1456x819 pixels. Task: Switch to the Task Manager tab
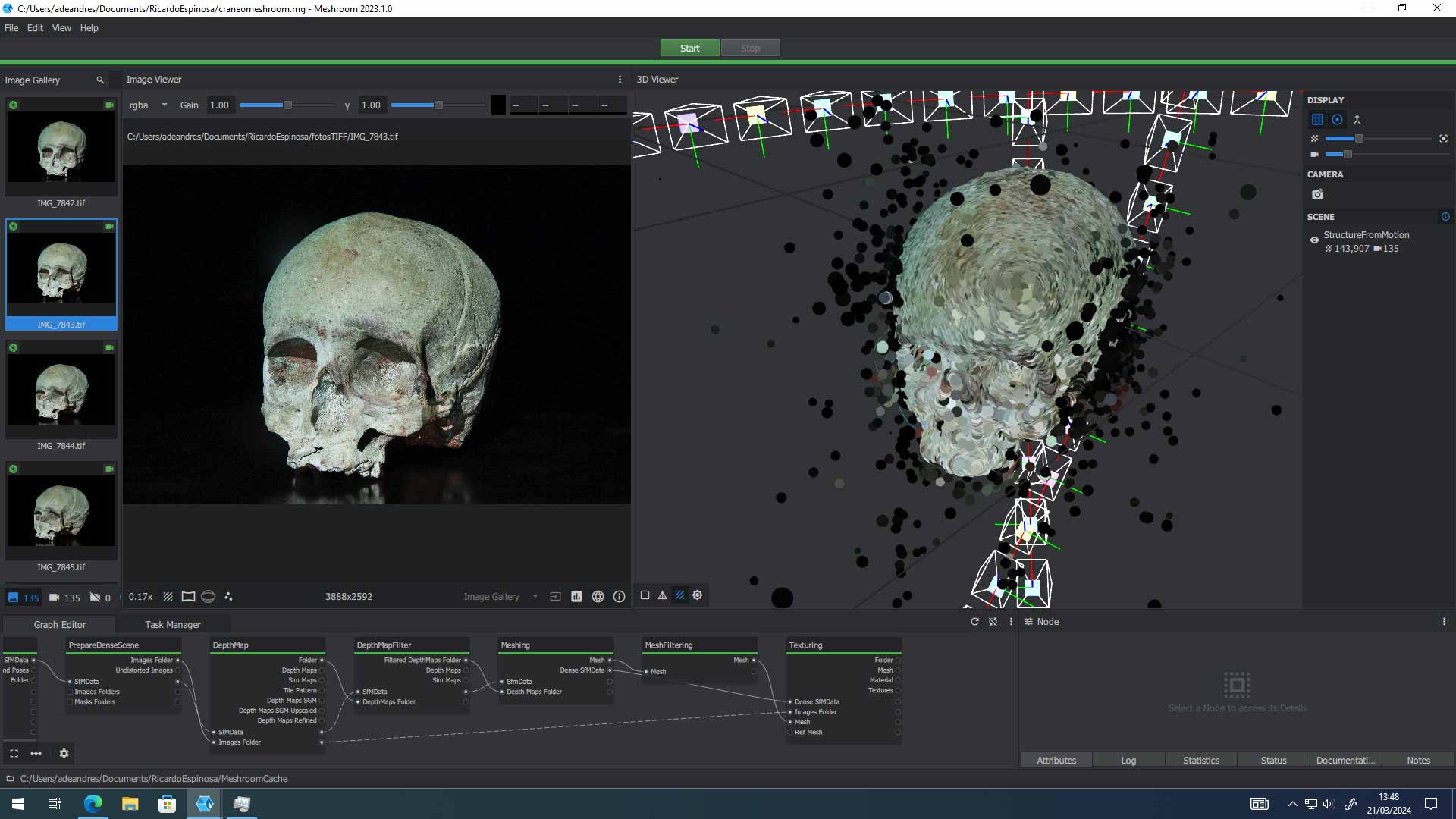coord(173,625)
